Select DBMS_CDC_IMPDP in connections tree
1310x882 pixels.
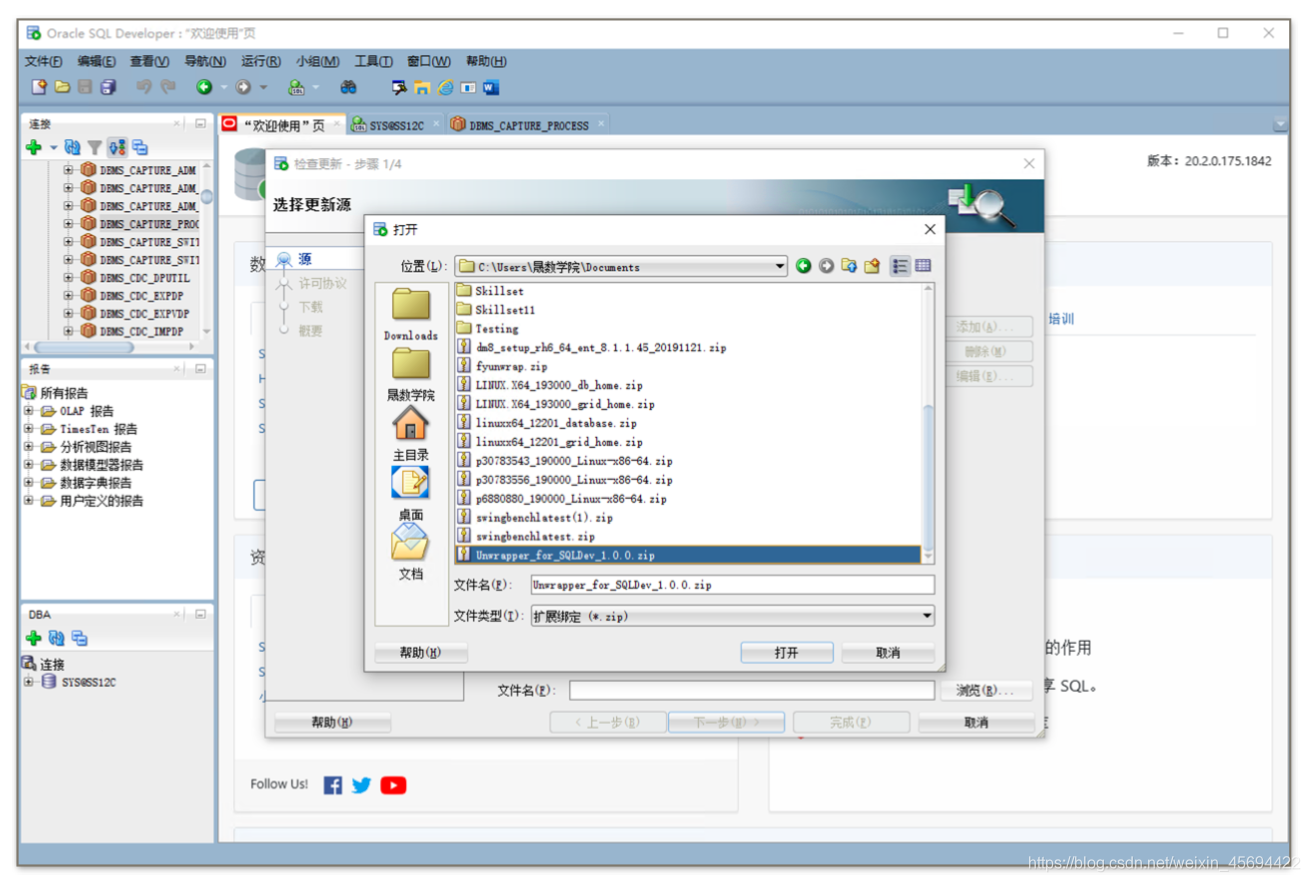click(141, 331)
